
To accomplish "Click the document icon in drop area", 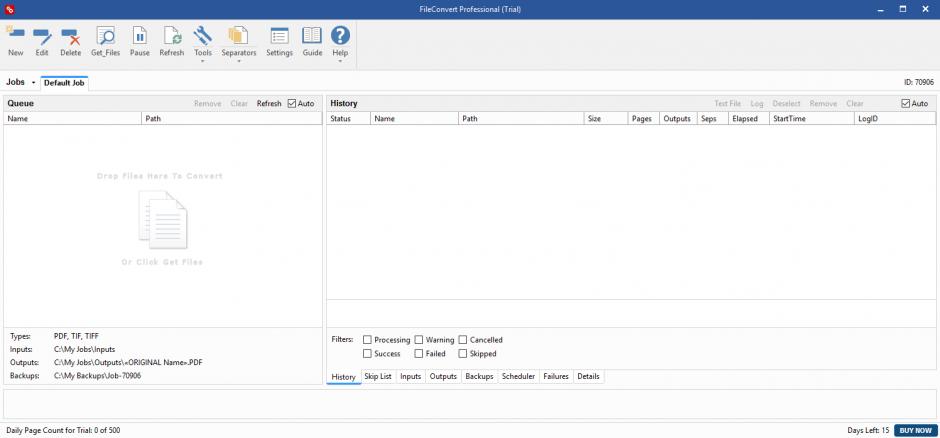I will pyautogui.click(x=162, y=219).
